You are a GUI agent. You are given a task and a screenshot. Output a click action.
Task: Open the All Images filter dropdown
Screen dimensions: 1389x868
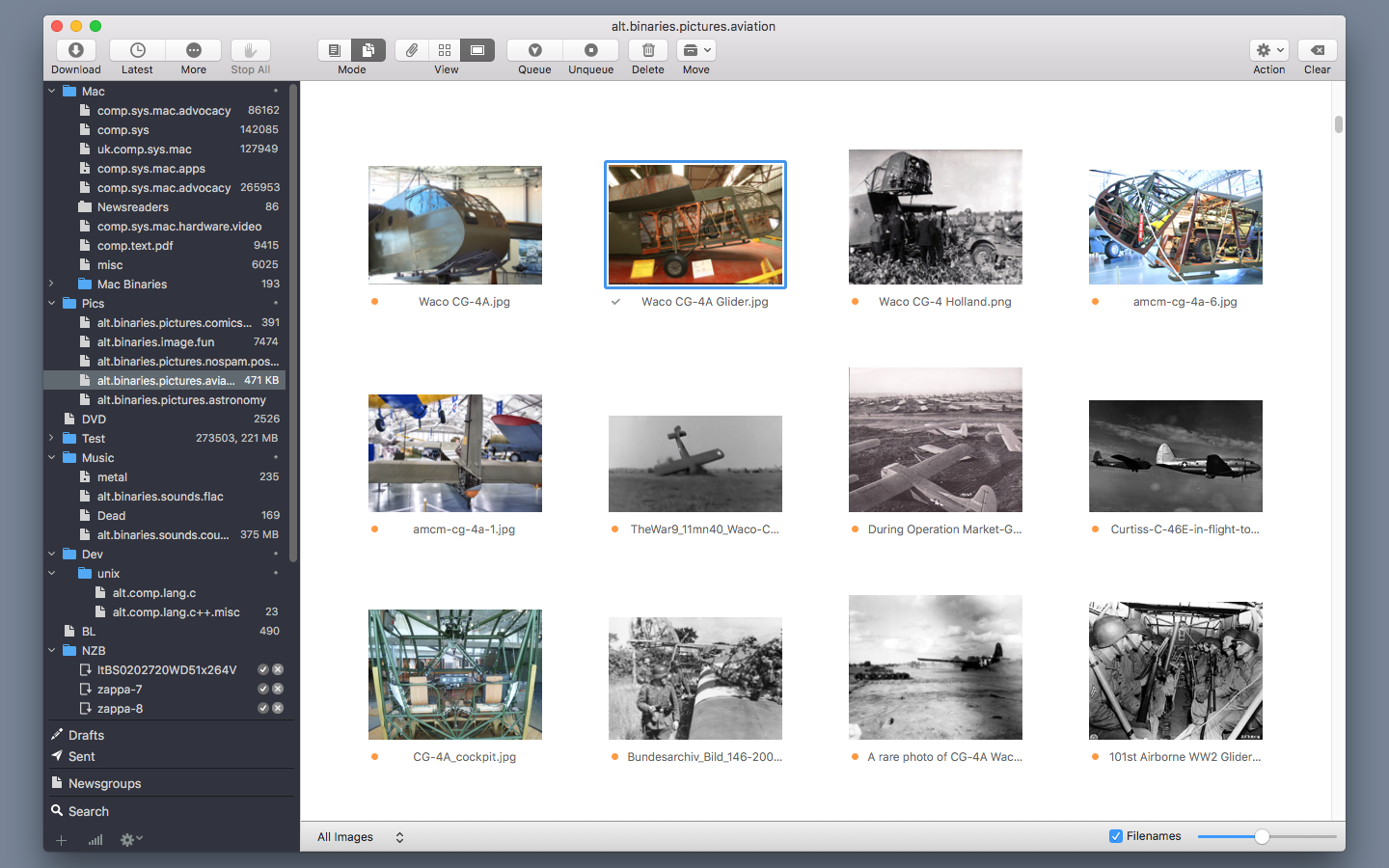(x=360, y=837)
